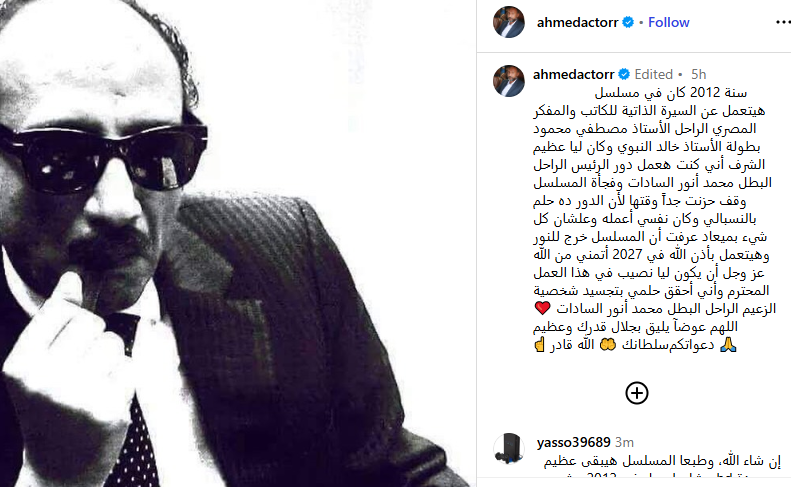Click the open hands emoji in caption
Image resolution: width=791 pixels, height=487 pixels.
[608, 345]
